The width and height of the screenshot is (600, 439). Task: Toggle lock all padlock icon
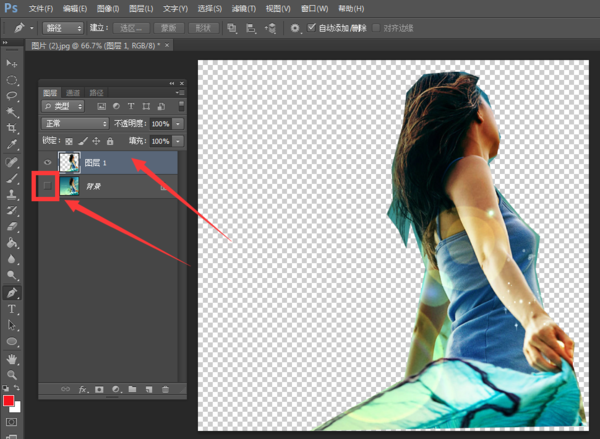click(x=110, y=141)
